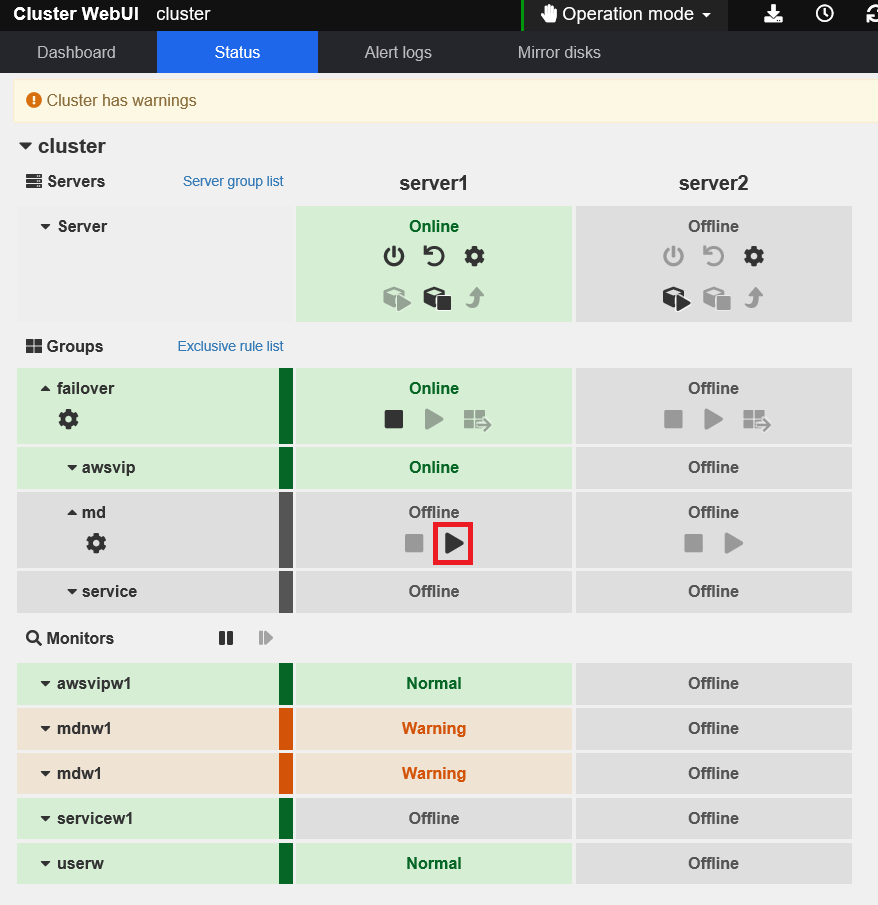Open the Exclusive rule list link
Viewport: 878px width, 905px height.
click(230, 346)
